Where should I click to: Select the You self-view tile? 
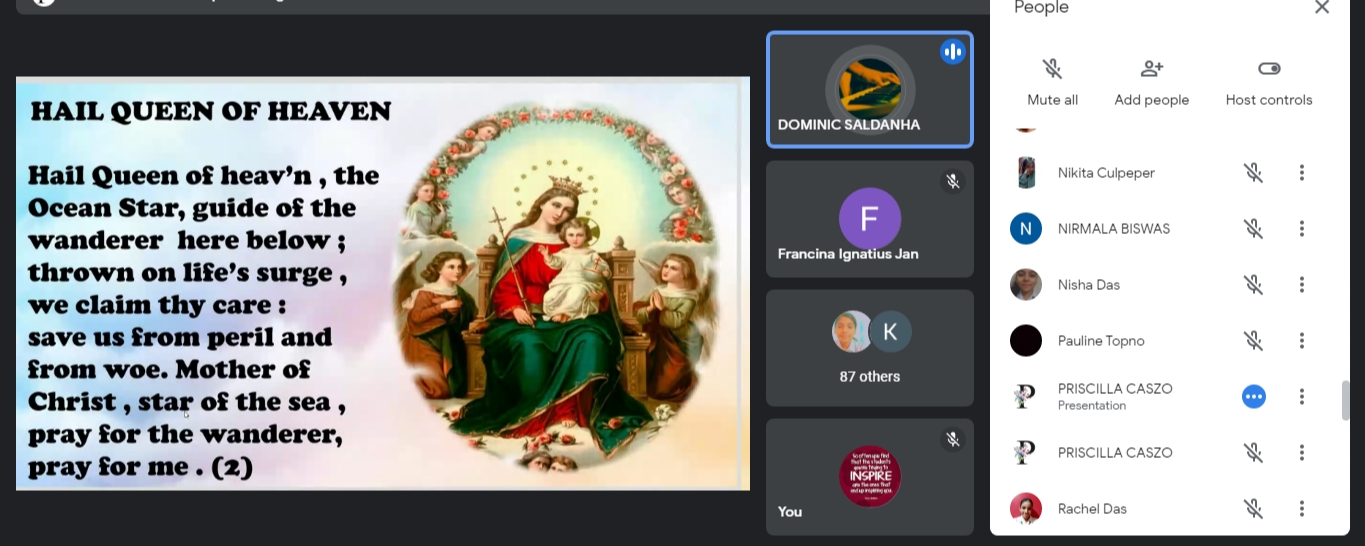[x=870, y=477]
